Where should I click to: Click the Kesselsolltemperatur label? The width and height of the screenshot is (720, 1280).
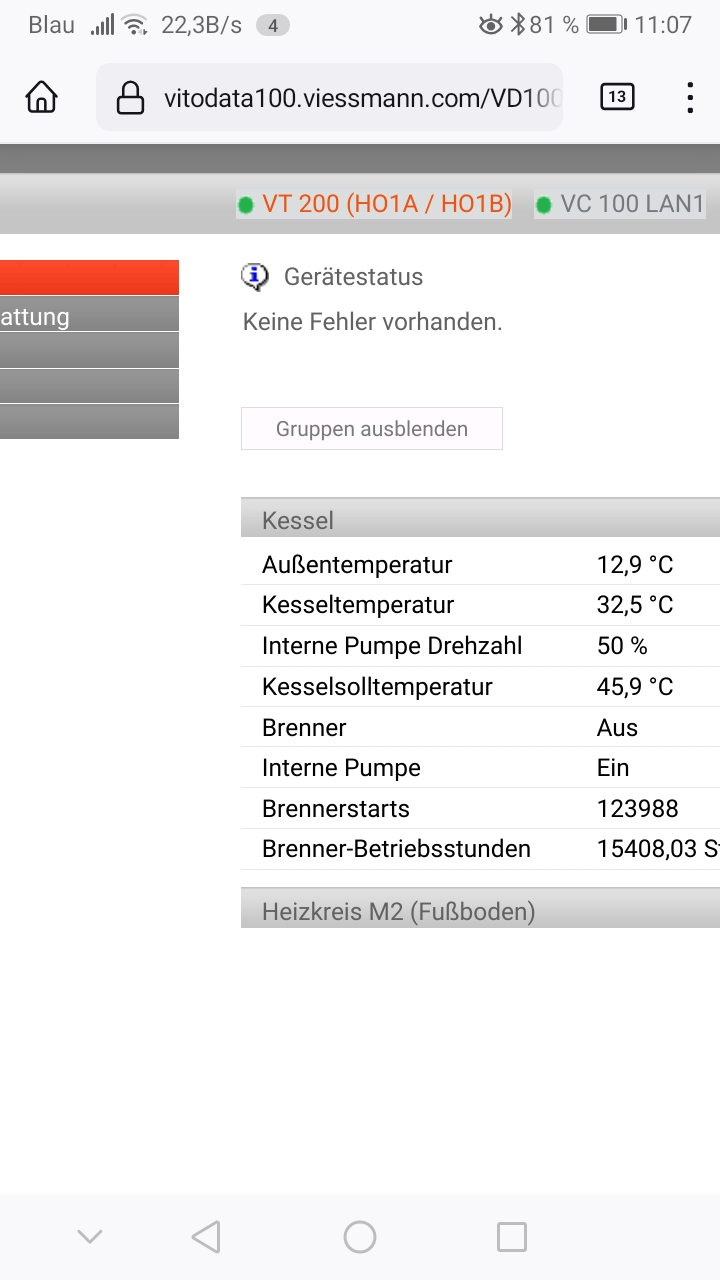pos(377,687)
